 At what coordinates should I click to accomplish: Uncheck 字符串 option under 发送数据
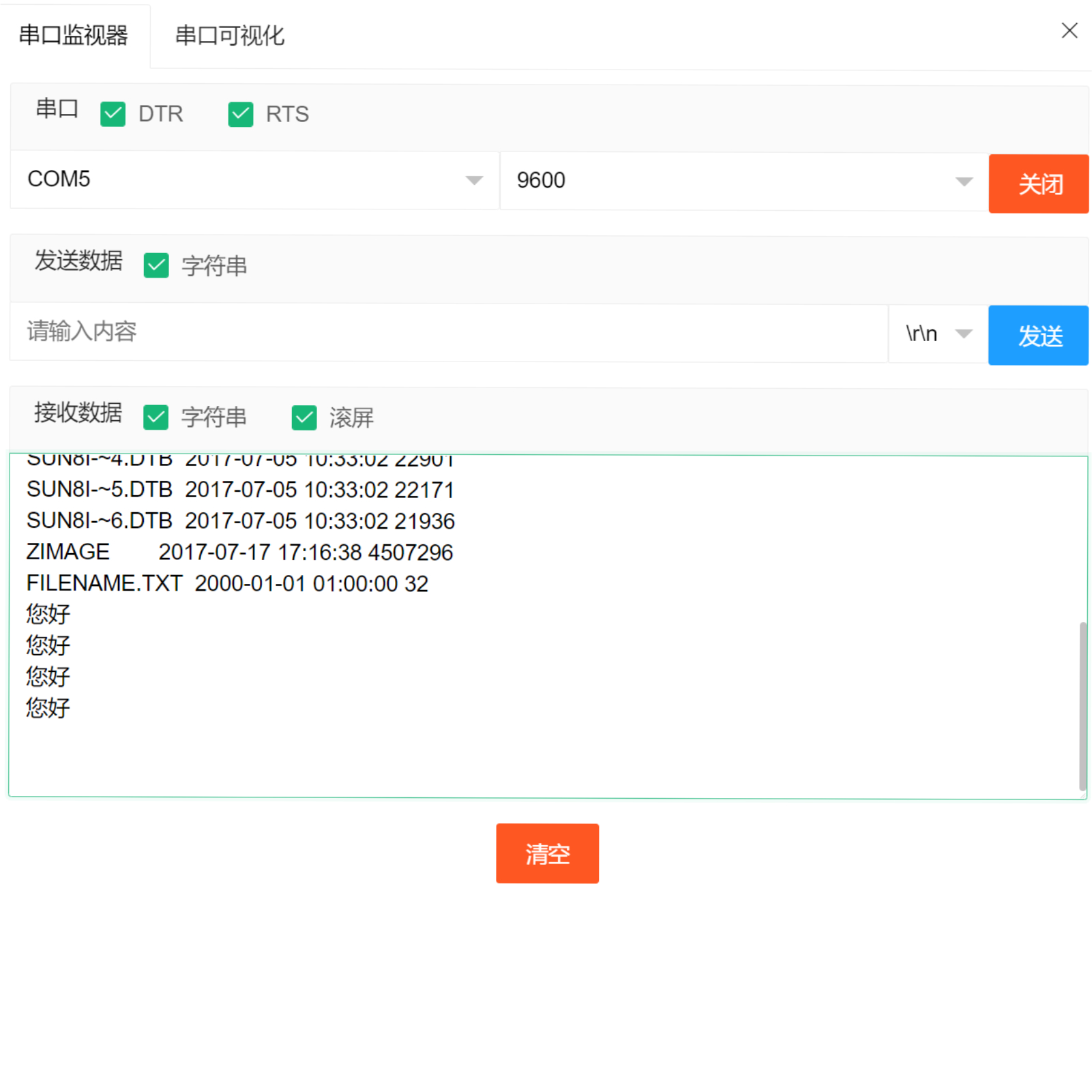pos(156,265)
